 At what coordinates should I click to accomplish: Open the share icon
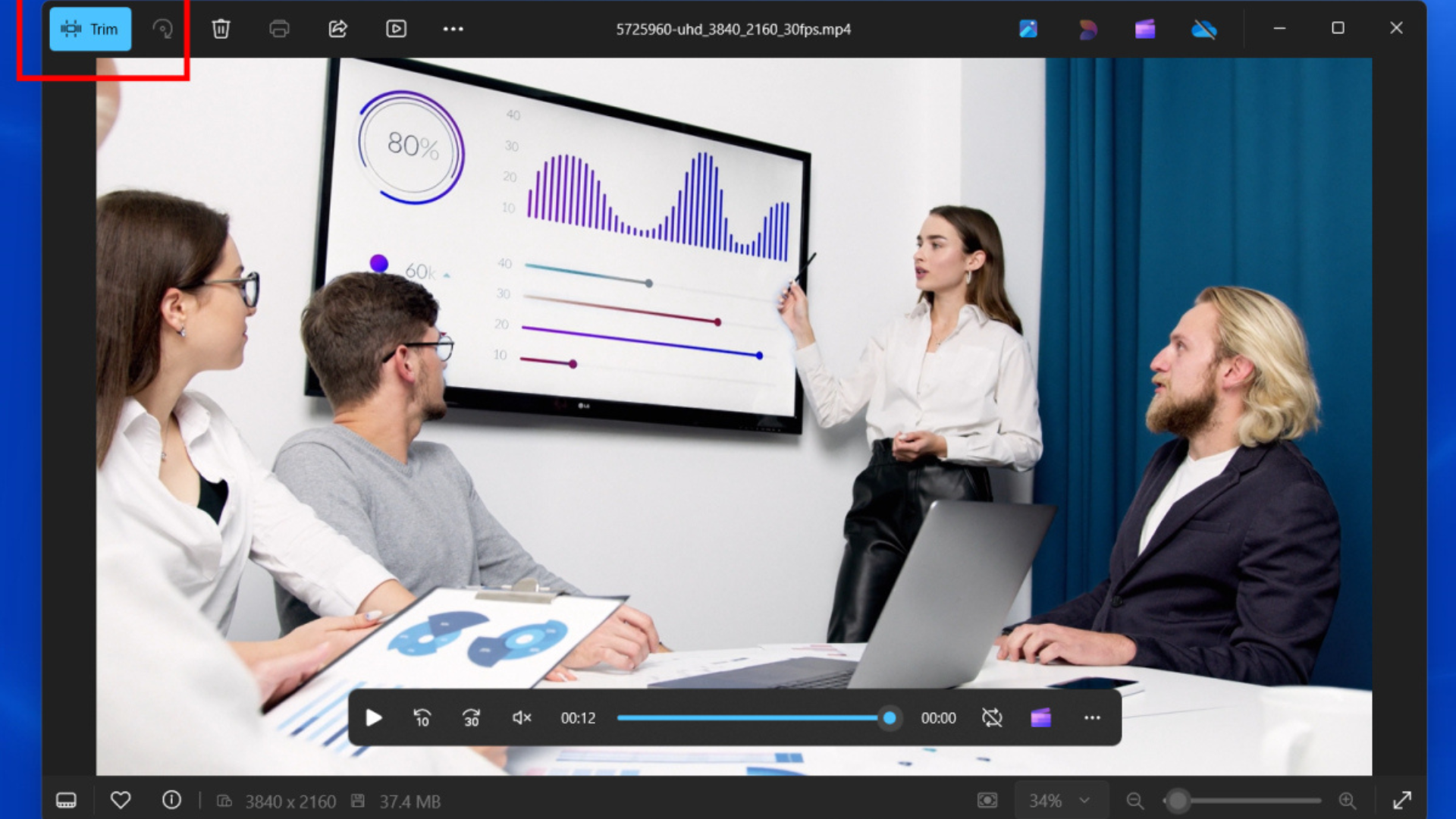[337, 29]
